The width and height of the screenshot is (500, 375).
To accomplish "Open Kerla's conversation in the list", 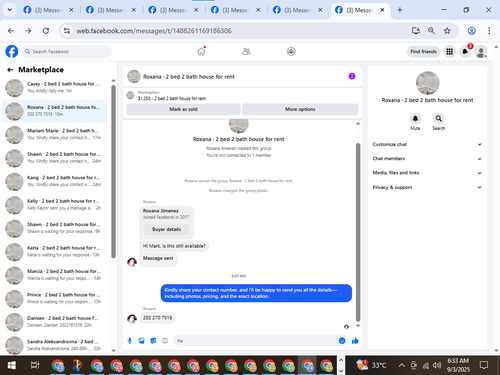I will point(55,251).
